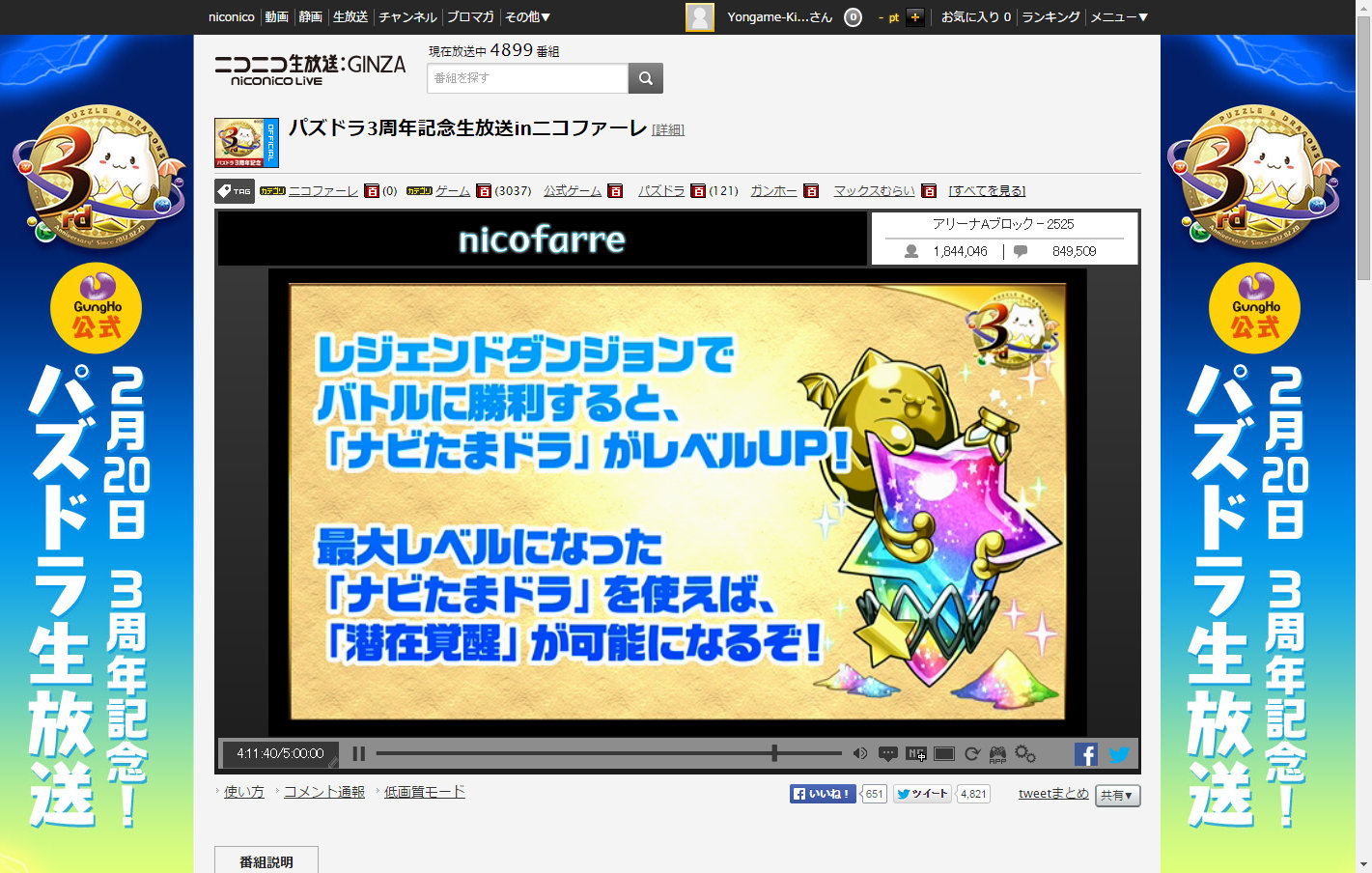Open player settings gears icon
This screenshot has height=873, width=1372.
point(1025,754)
